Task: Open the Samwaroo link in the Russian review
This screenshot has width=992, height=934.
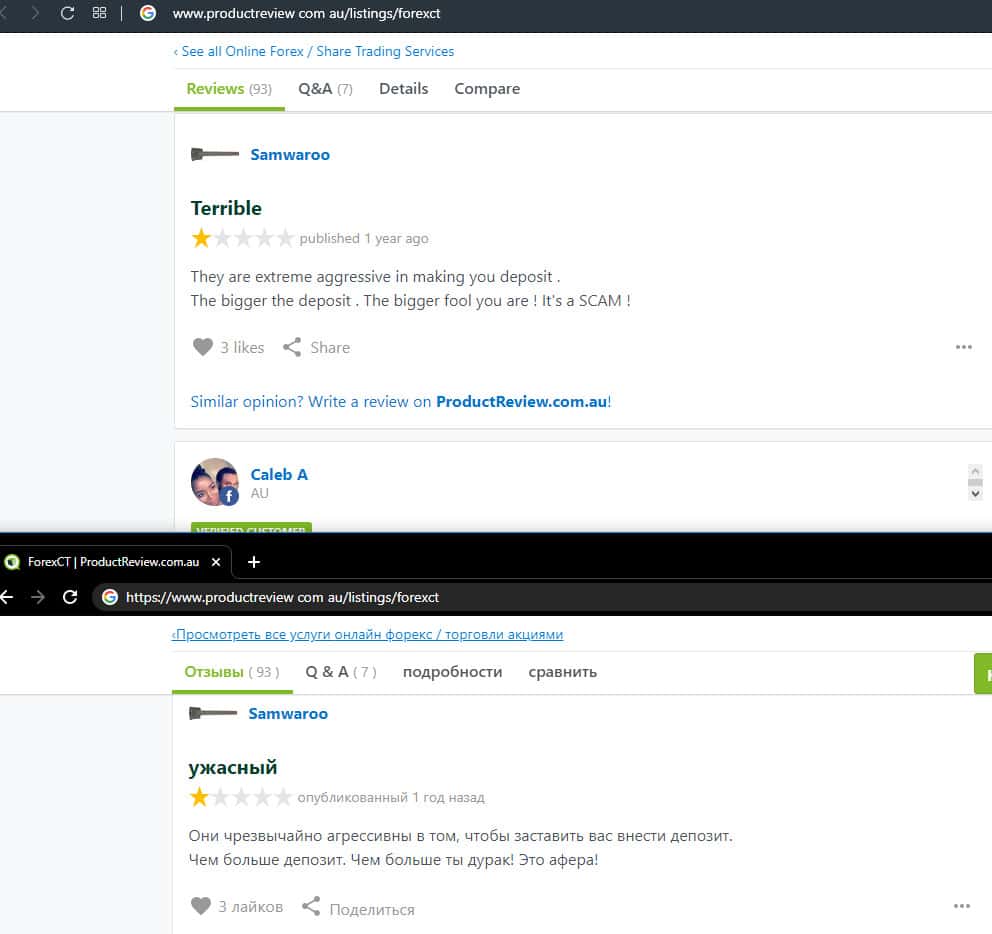Action: 288,714
